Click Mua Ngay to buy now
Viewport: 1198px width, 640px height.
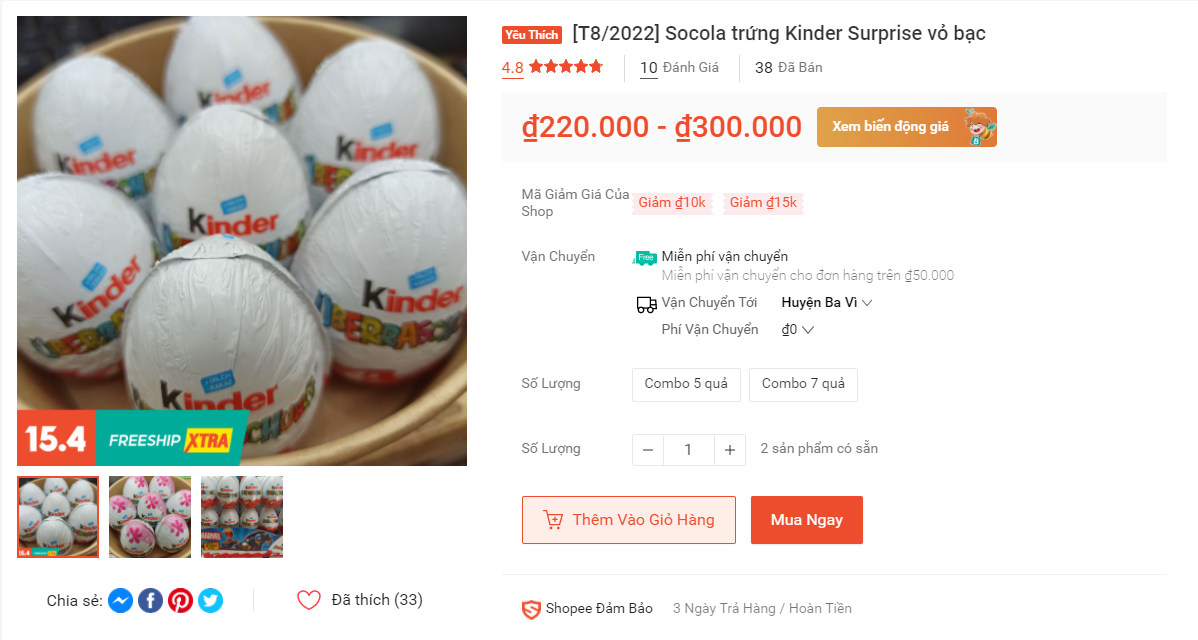pos(806,519)
